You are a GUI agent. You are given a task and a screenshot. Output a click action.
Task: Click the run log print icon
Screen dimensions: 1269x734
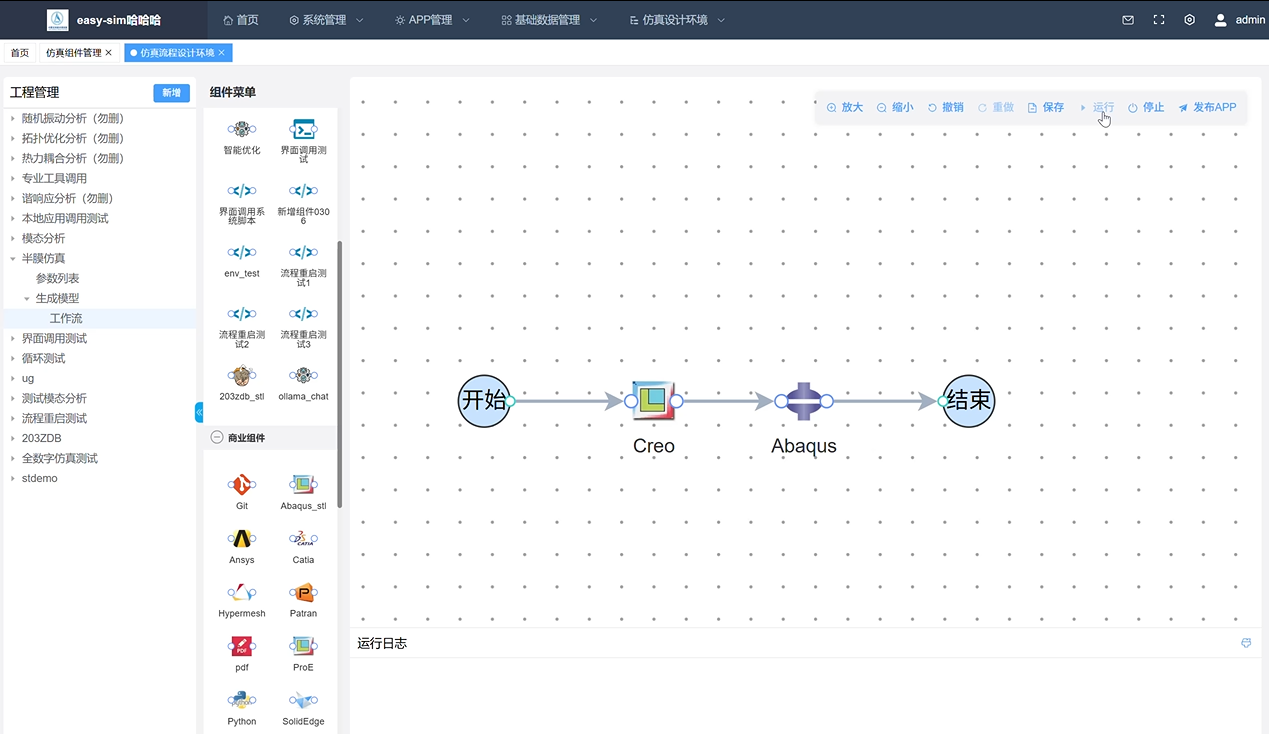click(x=1246, y=643)
